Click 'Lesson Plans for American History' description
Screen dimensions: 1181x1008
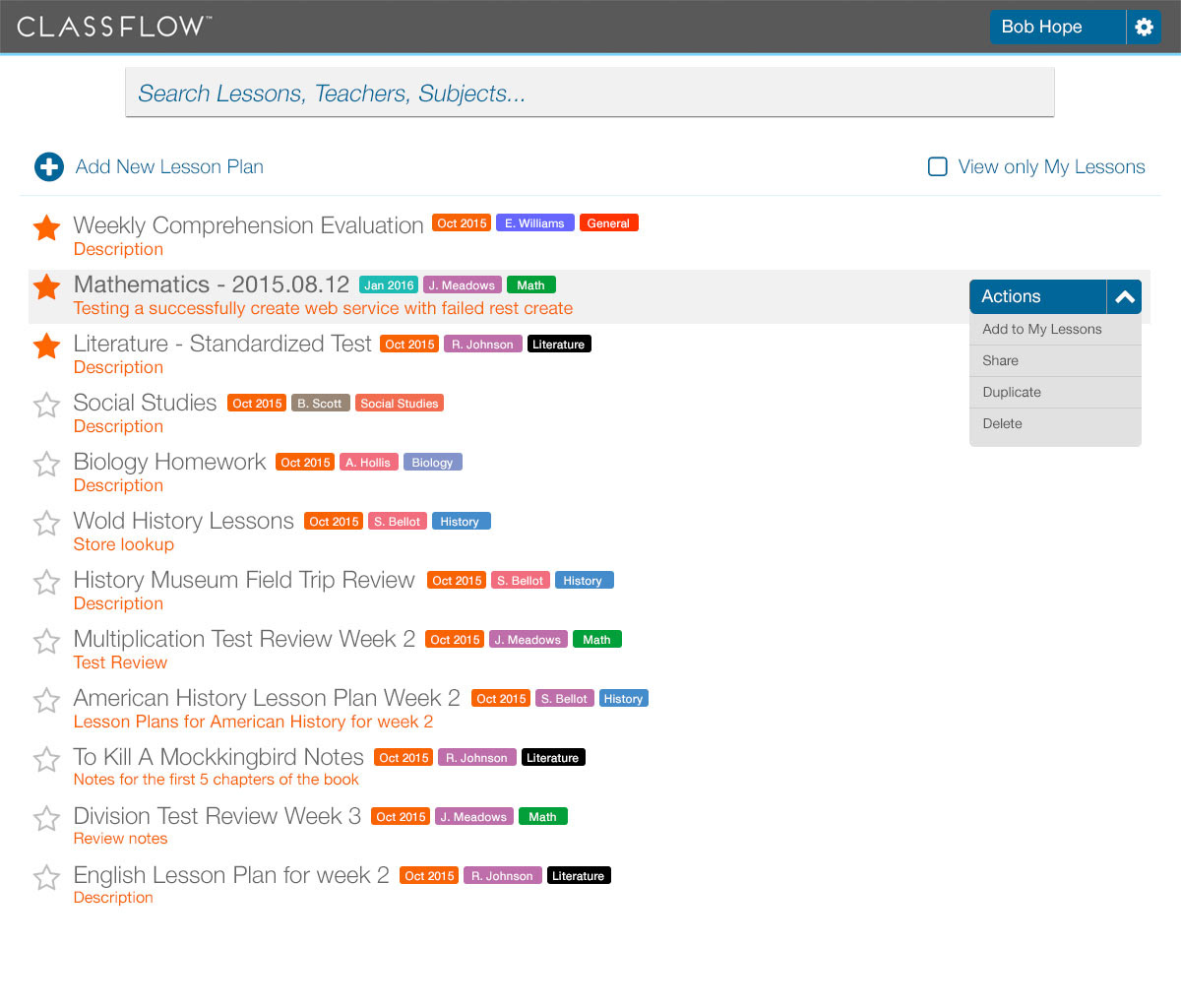pyautogui.click(x=253, y=722)
